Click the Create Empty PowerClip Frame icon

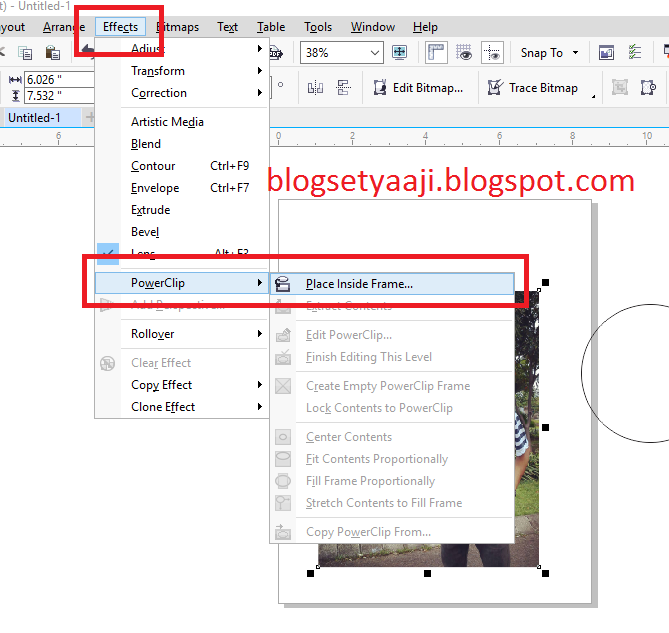tap(283, 386)
